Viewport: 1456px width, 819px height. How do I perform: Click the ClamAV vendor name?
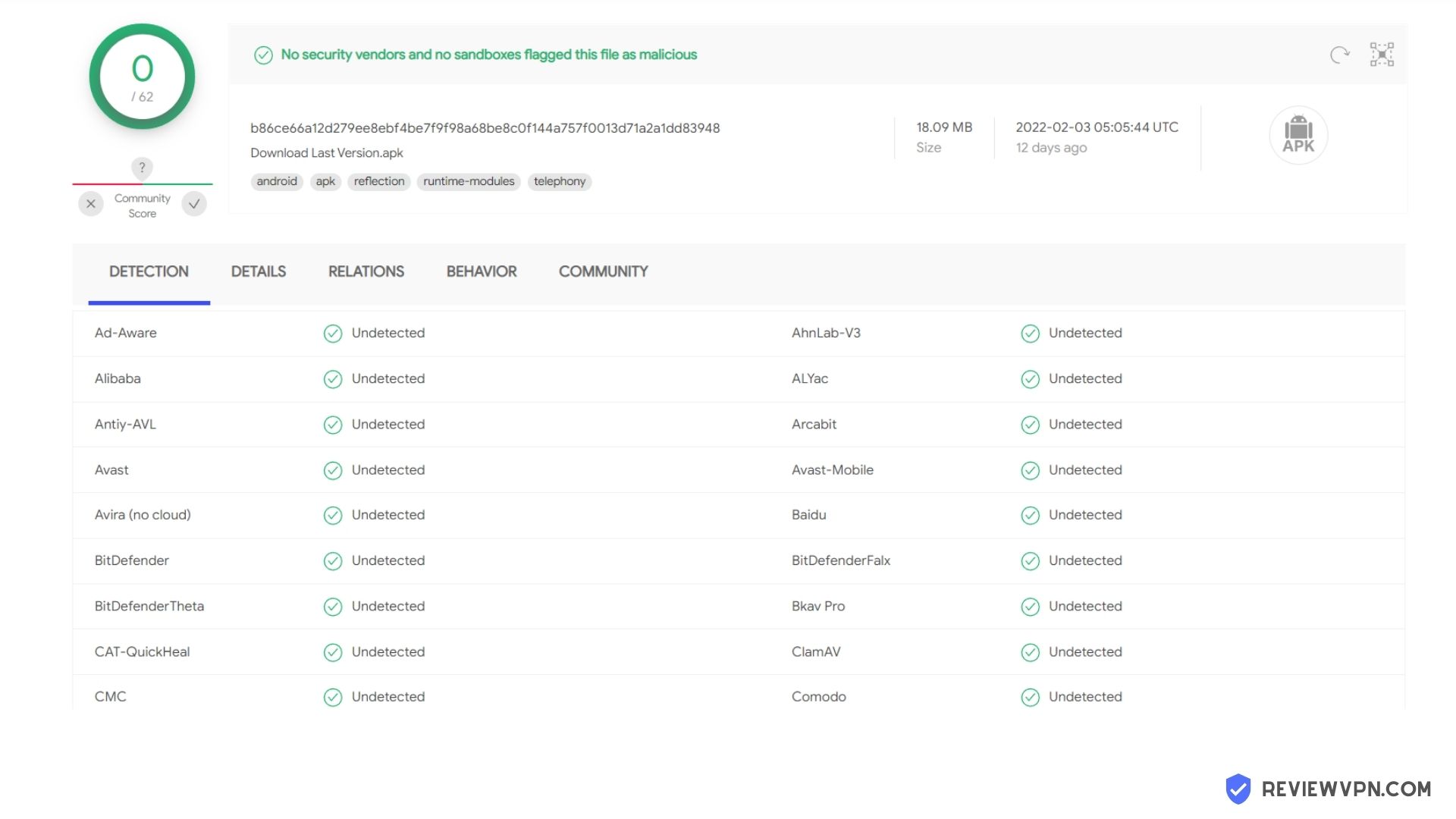[816, 651]
